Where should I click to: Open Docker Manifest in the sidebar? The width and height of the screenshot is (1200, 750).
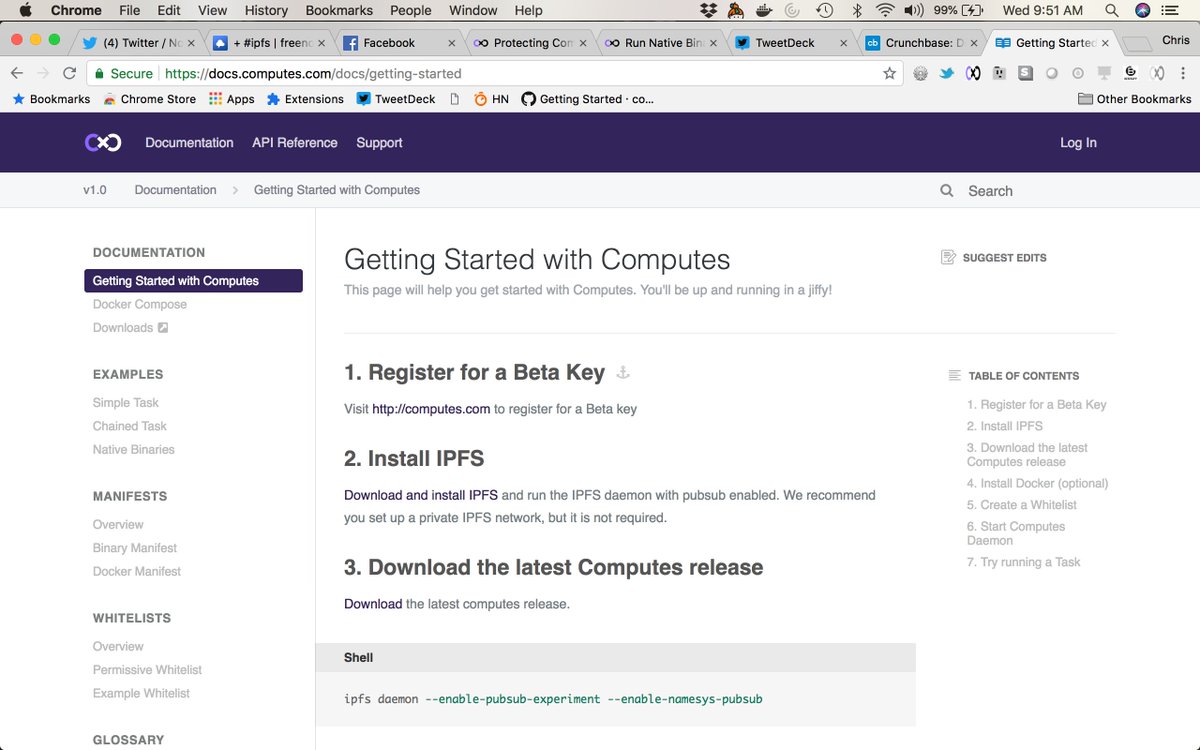(x=137, y=571)
